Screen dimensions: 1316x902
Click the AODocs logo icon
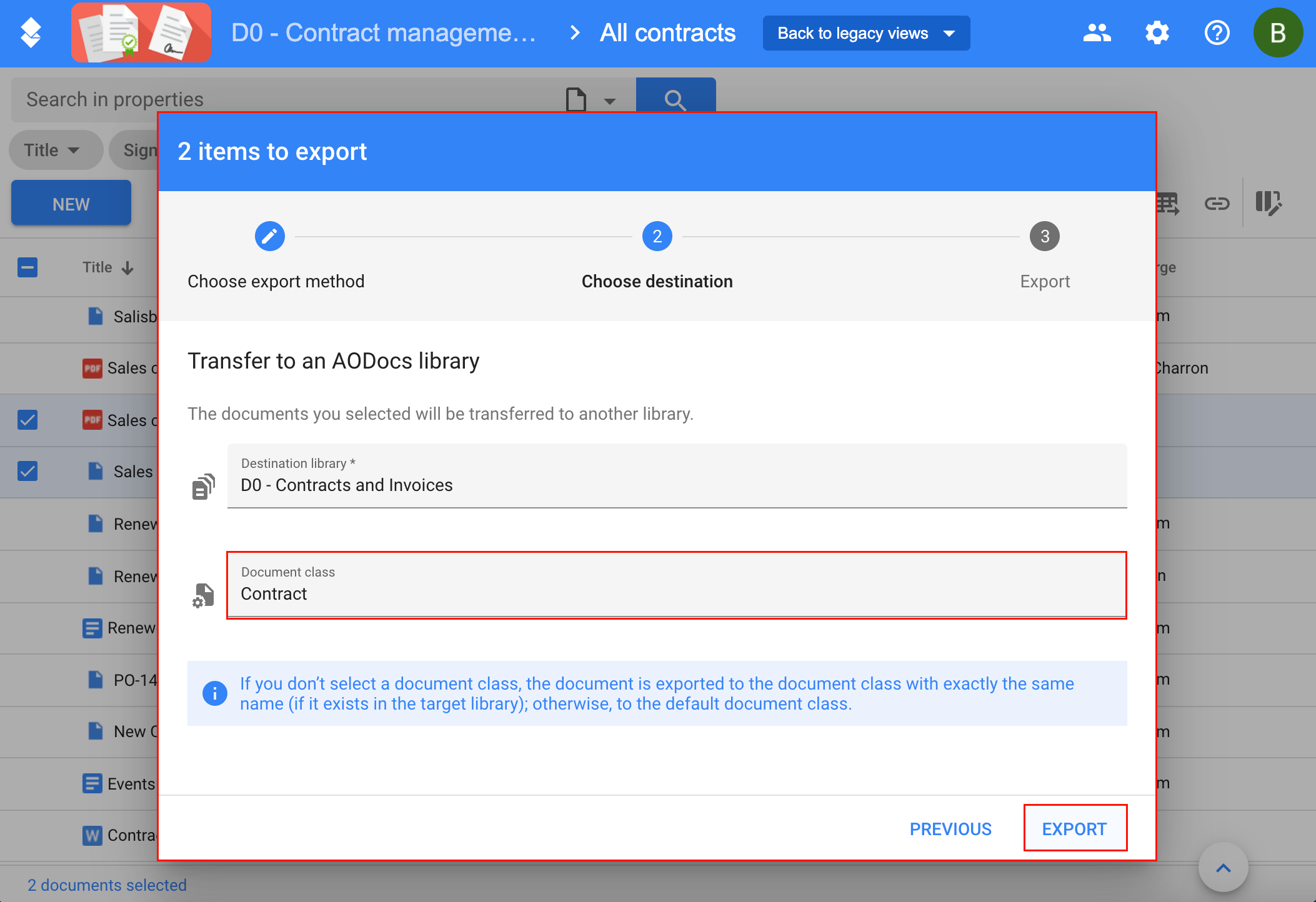[x=31, y=32]
